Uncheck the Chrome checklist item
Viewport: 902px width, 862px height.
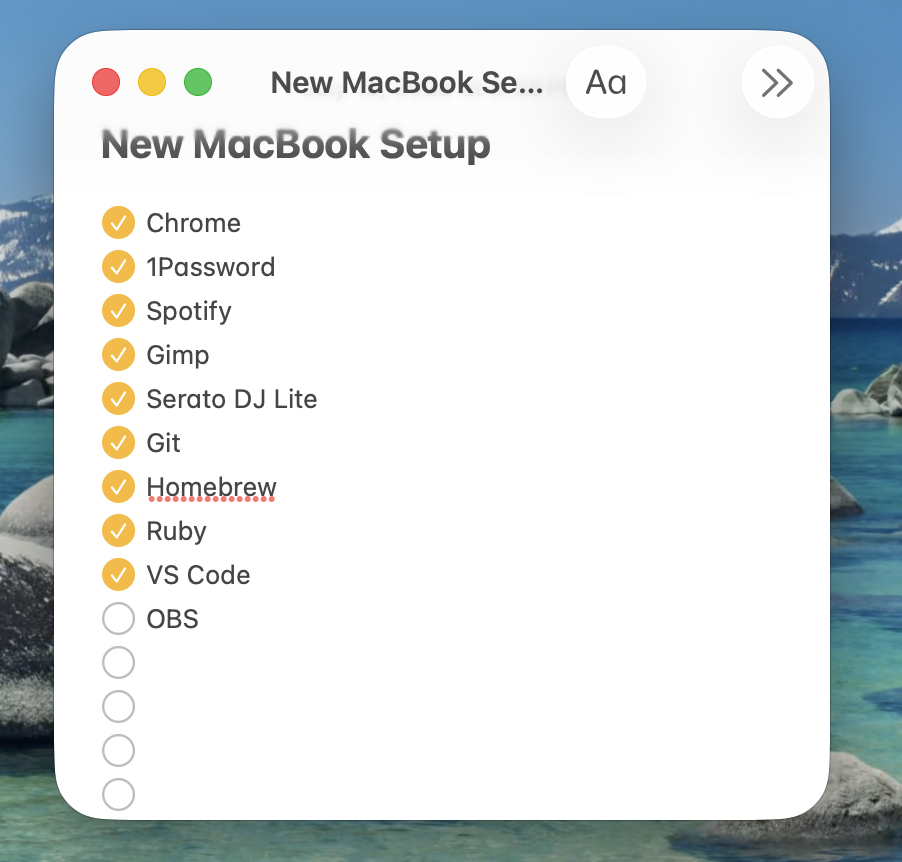pos(119,223)
